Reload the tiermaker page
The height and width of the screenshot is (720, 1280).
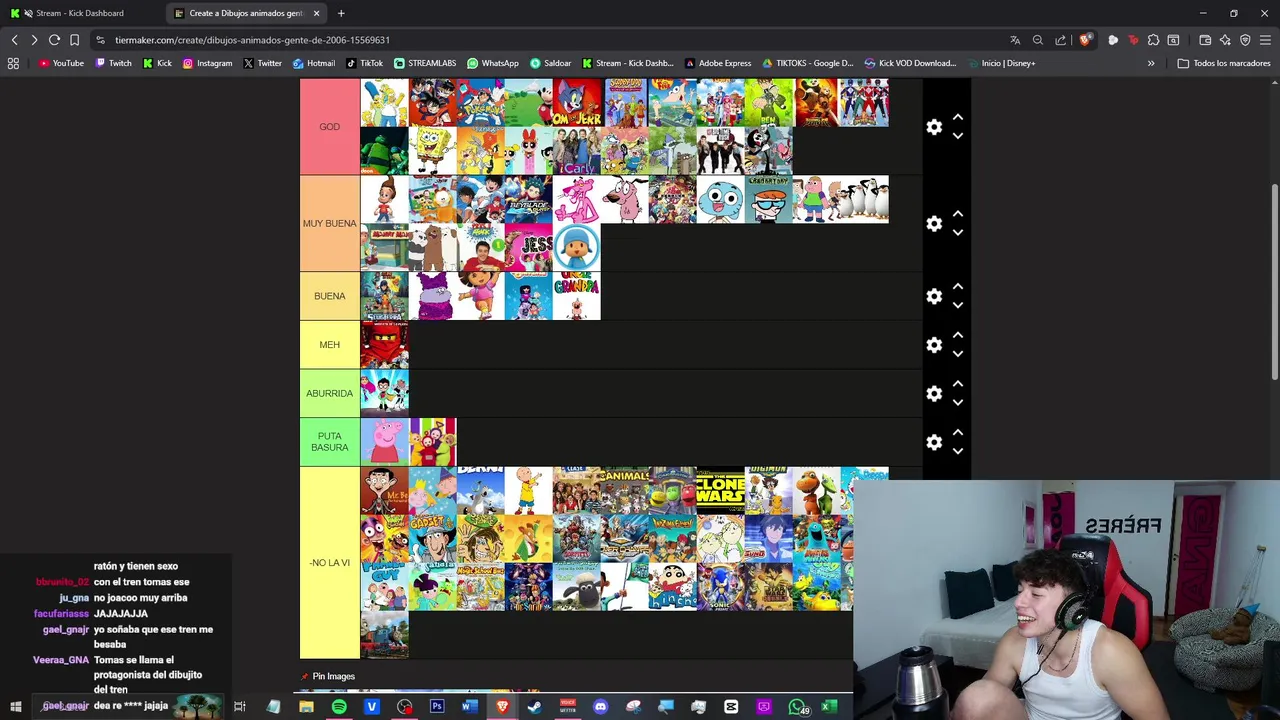click(54, 40)
